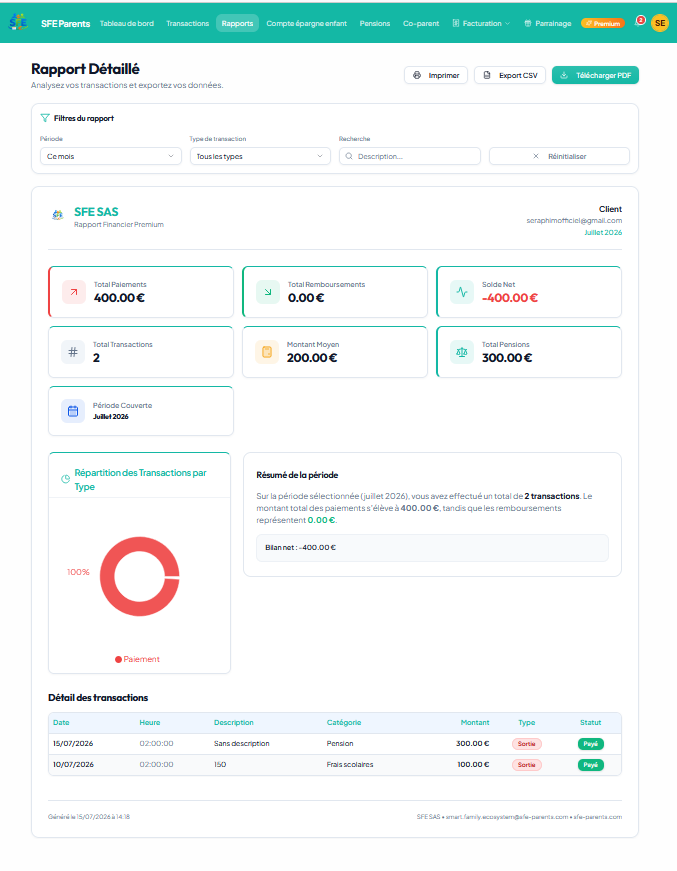677x871 pixels.
Task: Click the 'Juillet 2026' label under Client
Action: tap(603, 232)
